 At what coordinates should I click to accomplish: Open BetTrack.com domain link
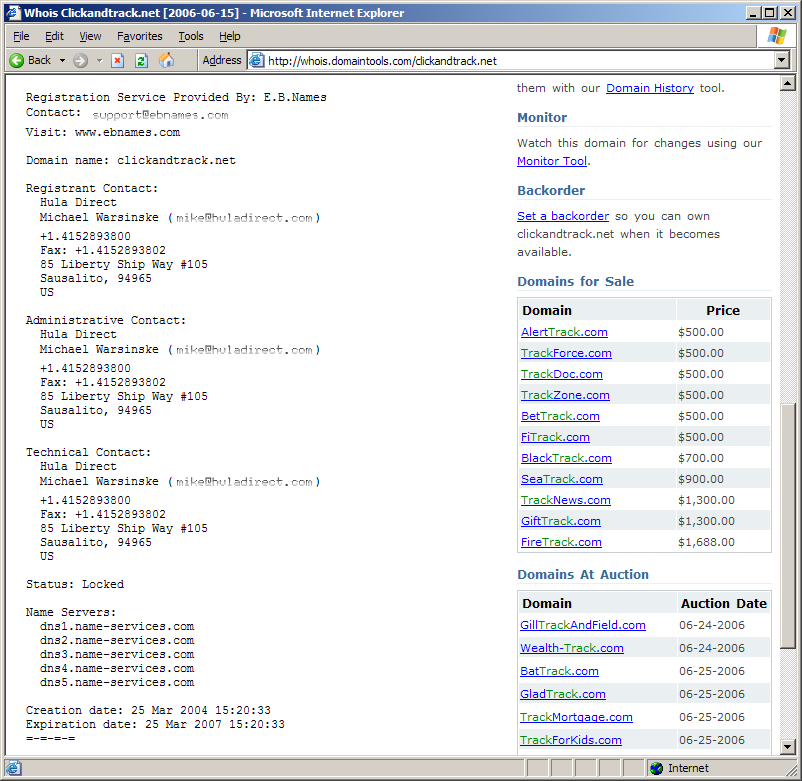pyautogui.click(x=560, y=416)
